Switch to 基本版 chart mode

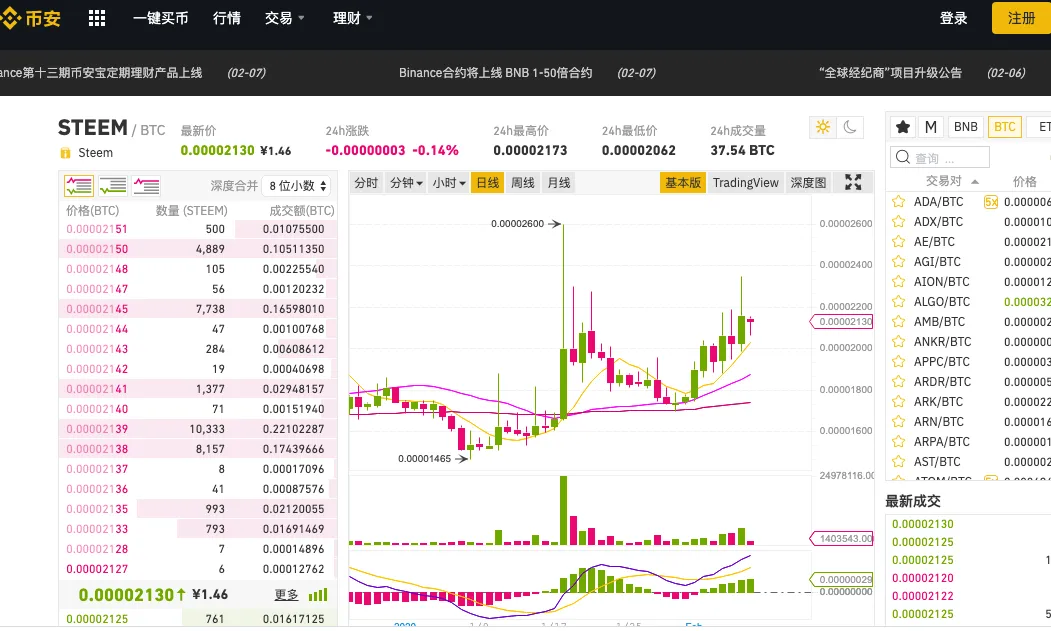pyautogui.click(x=683, y=182)
